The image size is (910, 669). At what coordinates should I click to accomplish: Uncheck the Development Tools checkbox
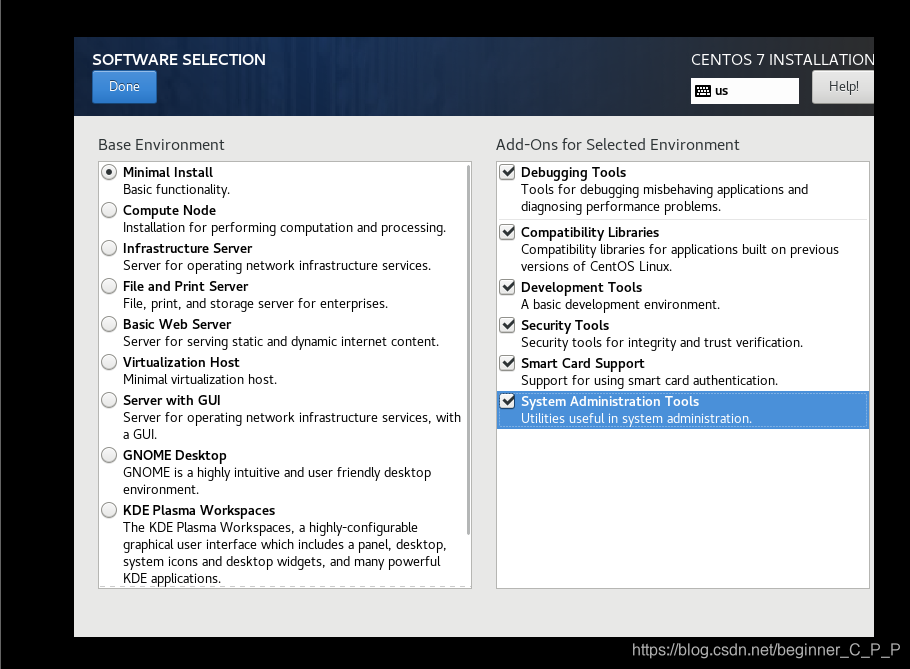click(x=508, y=287)
